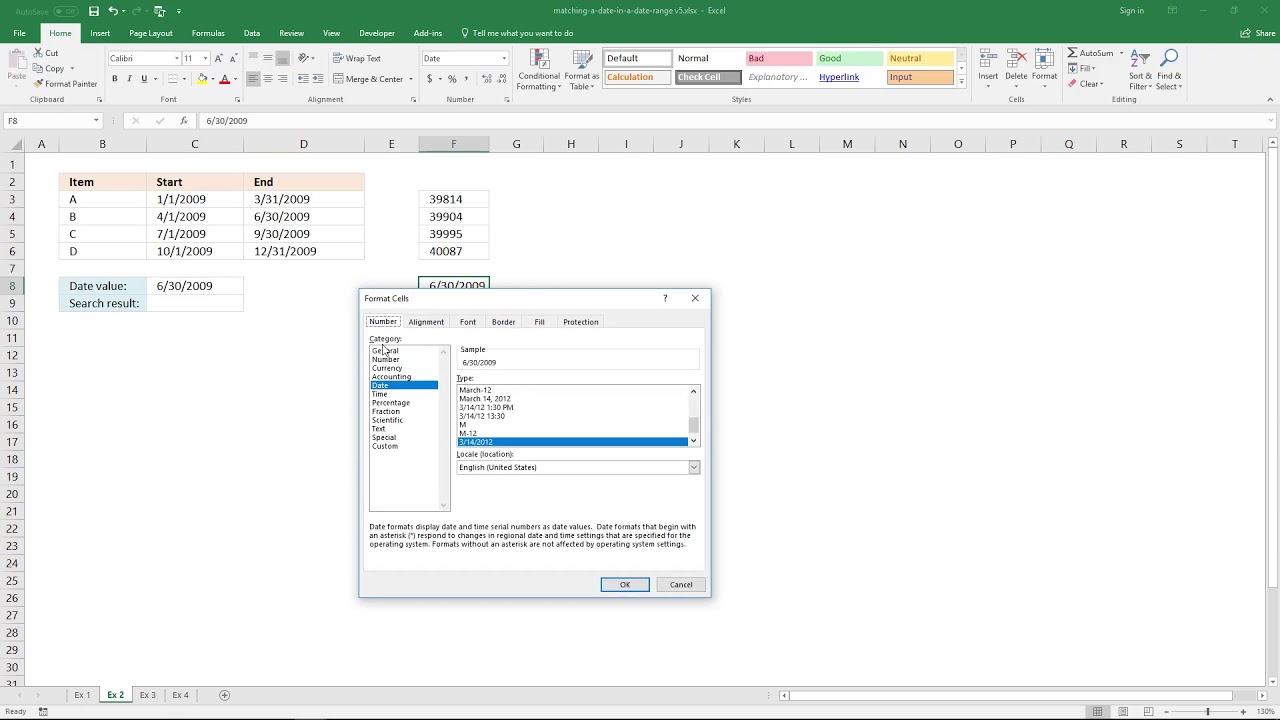Click the Fill Color bucket icon
The image size is (1280, 720).
point(202,79)
